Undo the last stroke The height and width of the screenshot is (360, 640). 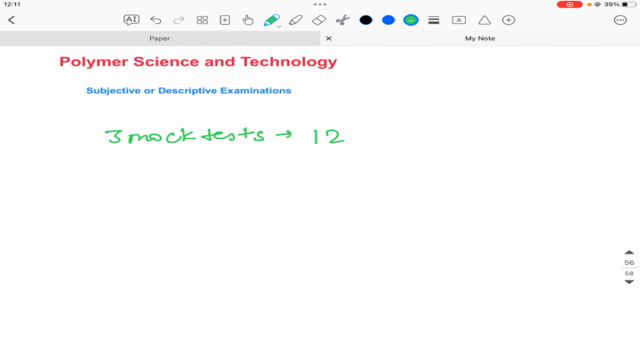click(156, 20)
